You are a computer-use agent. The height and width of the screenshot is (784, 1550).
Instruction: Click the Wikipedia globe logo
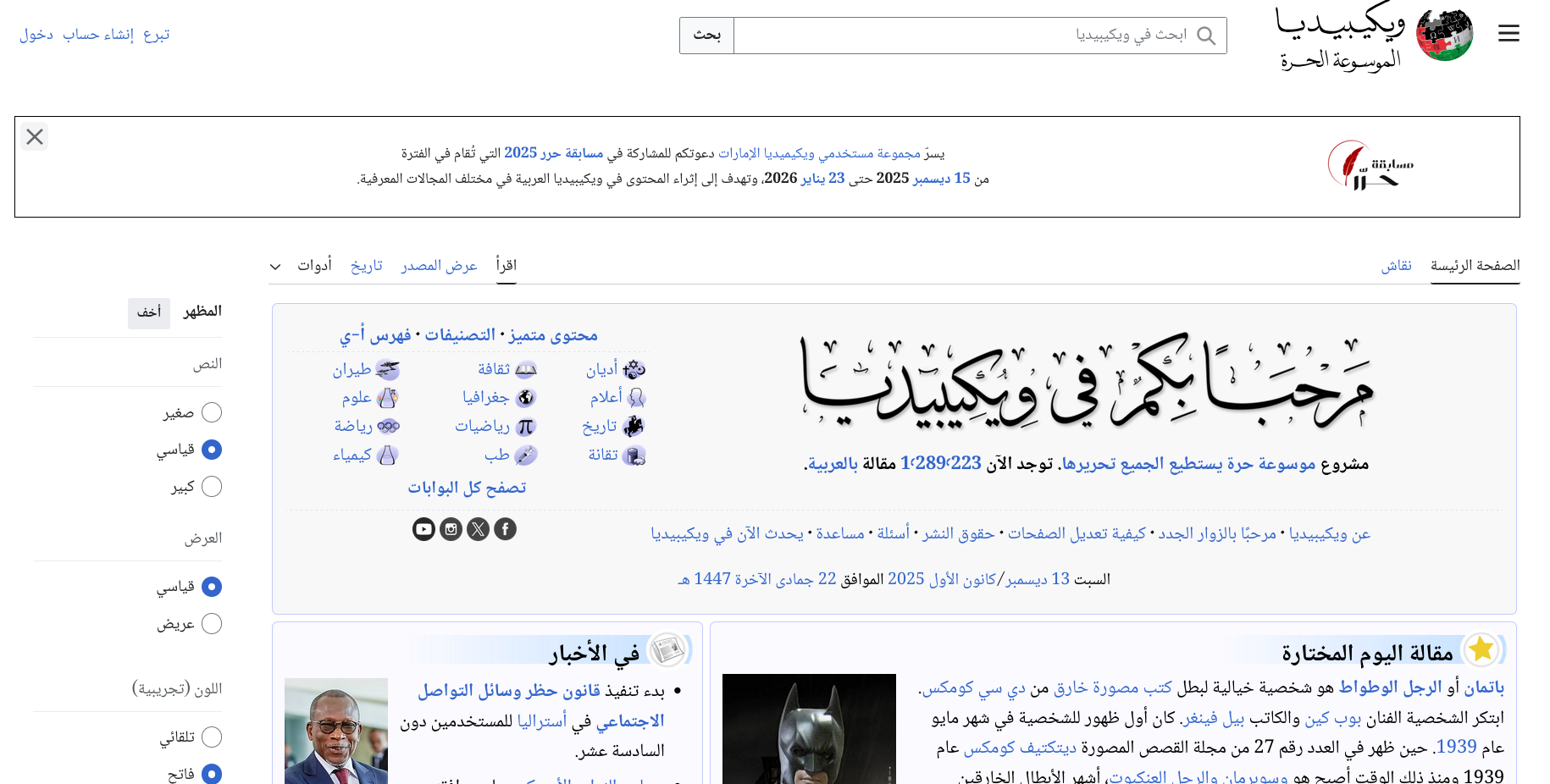(x=1445, y=35)
